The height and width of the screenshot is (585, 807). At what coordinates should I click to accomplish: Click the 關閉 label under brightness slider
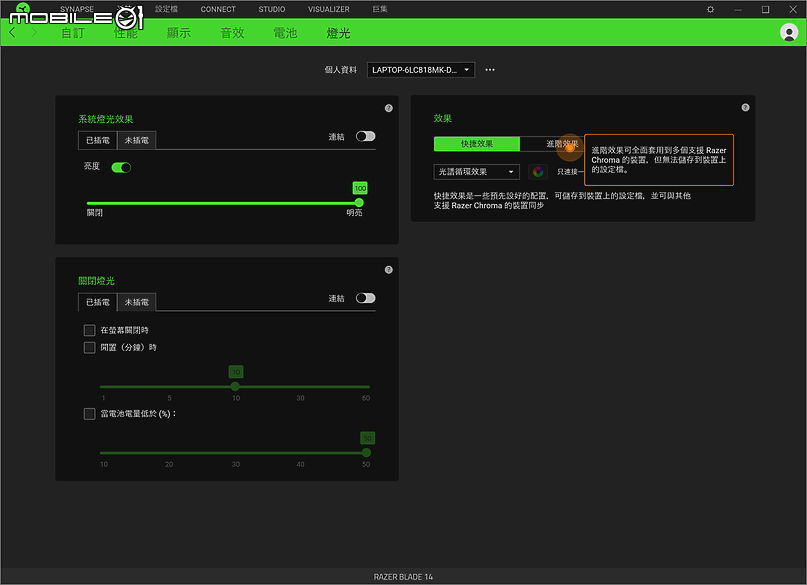click(x=95, y=212)
